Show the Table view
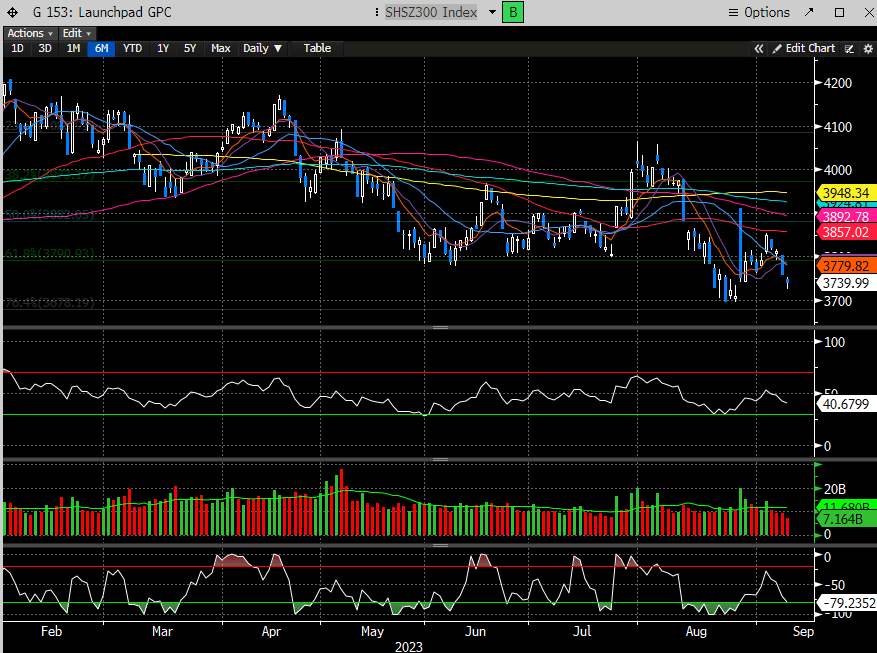 pyautogui.click(x=317, y=49)
